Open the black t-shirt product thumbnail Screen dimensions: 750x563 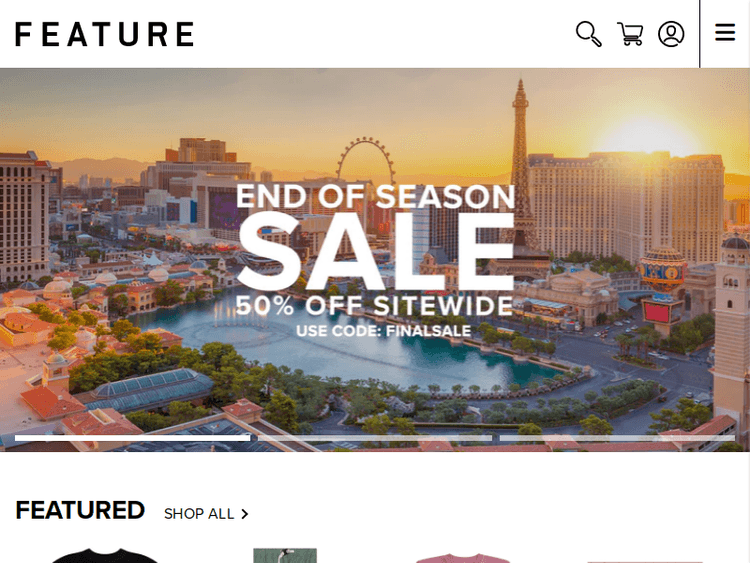pyautogui.click(x=105, y=556)
